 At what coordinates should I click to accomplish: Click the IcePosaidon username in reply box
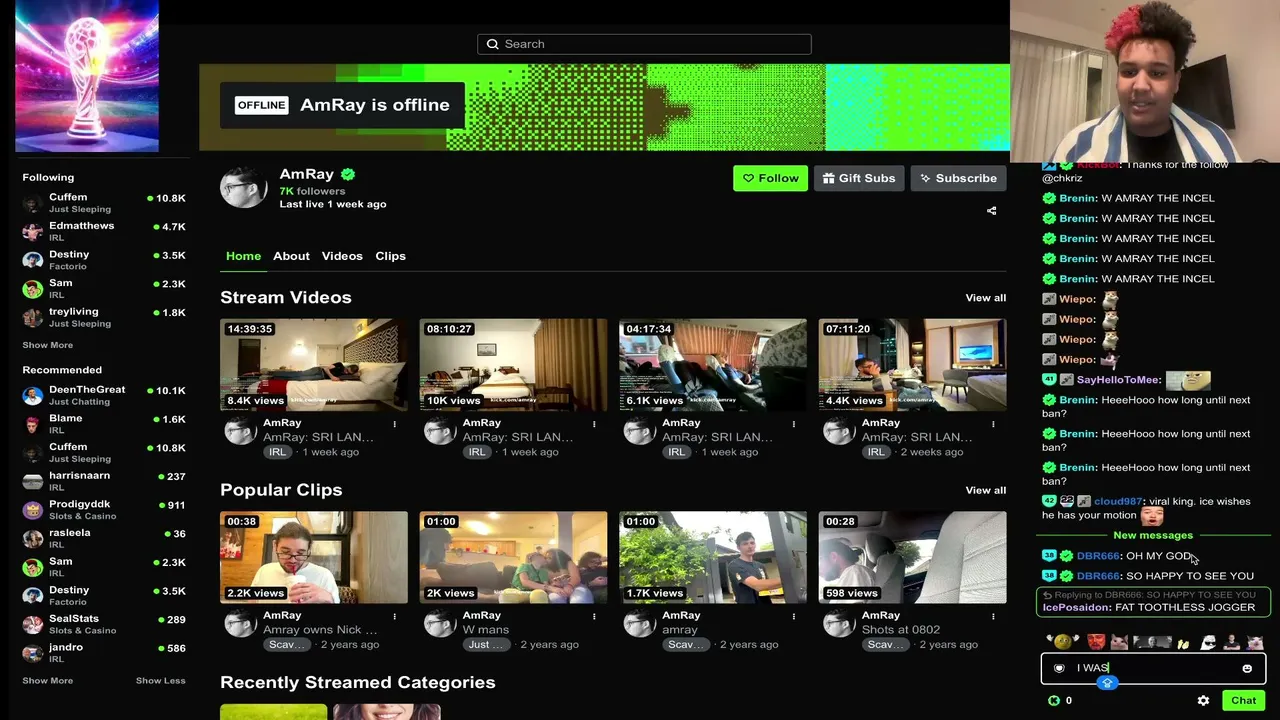point(1077,607)
